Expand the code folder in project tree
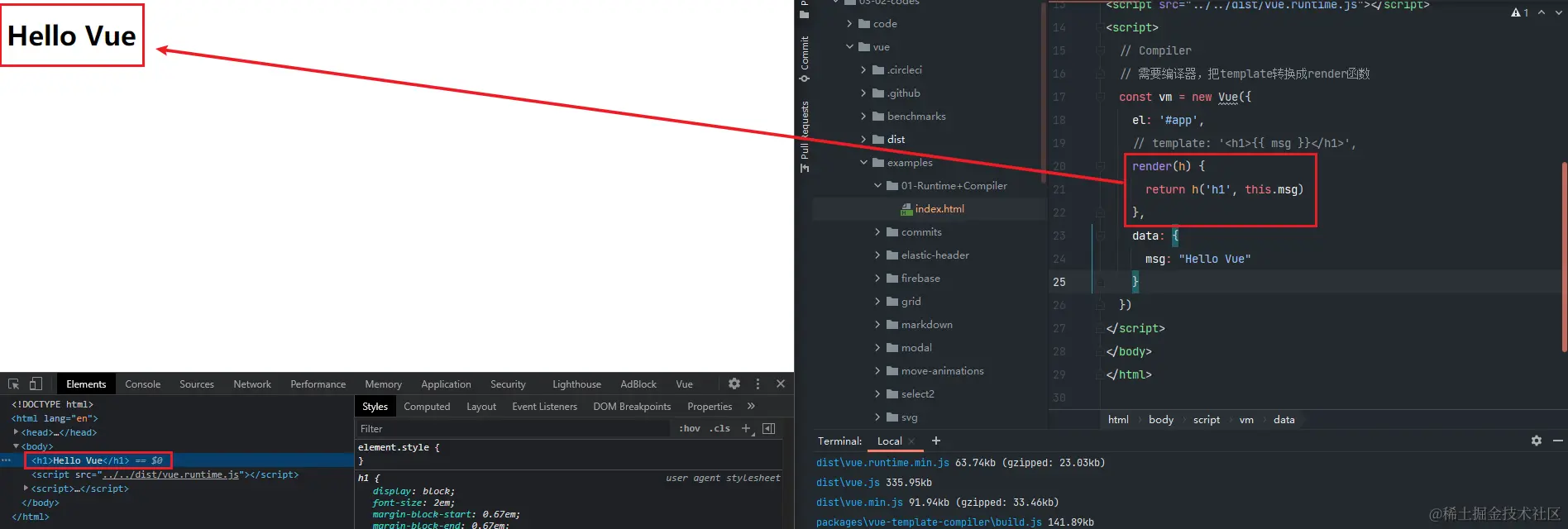 [849, 24]
